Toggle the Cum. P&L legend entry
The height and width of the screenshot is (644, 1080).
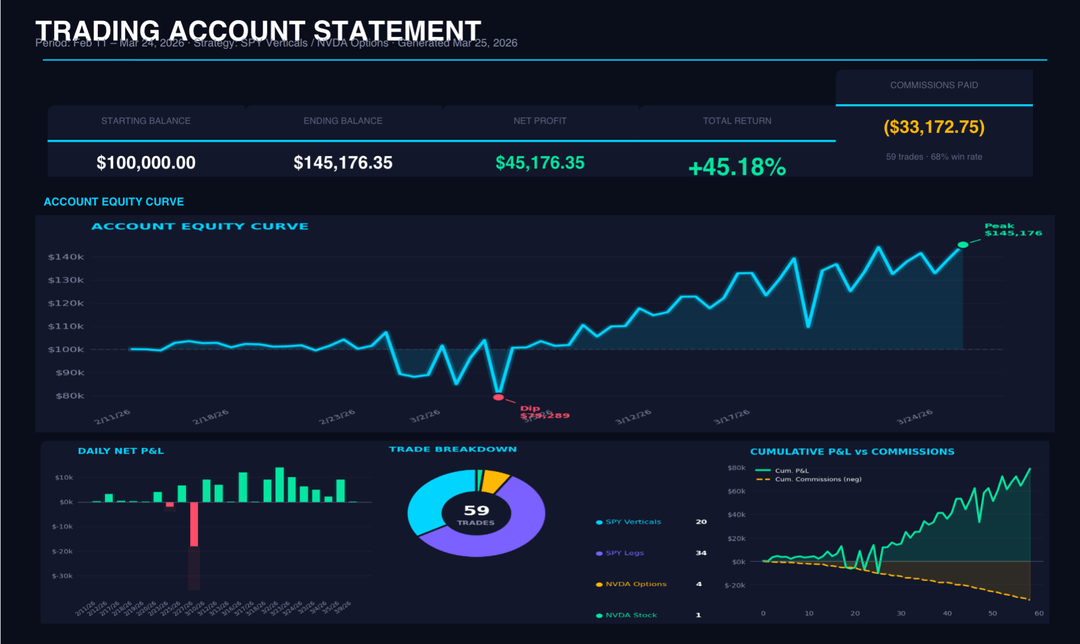click(x=790, y=470)
